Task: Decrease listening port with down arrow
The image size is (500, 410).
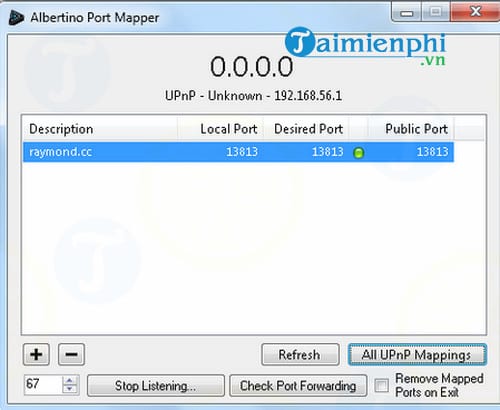Action: pyautogui.click(x=70, y=389)
